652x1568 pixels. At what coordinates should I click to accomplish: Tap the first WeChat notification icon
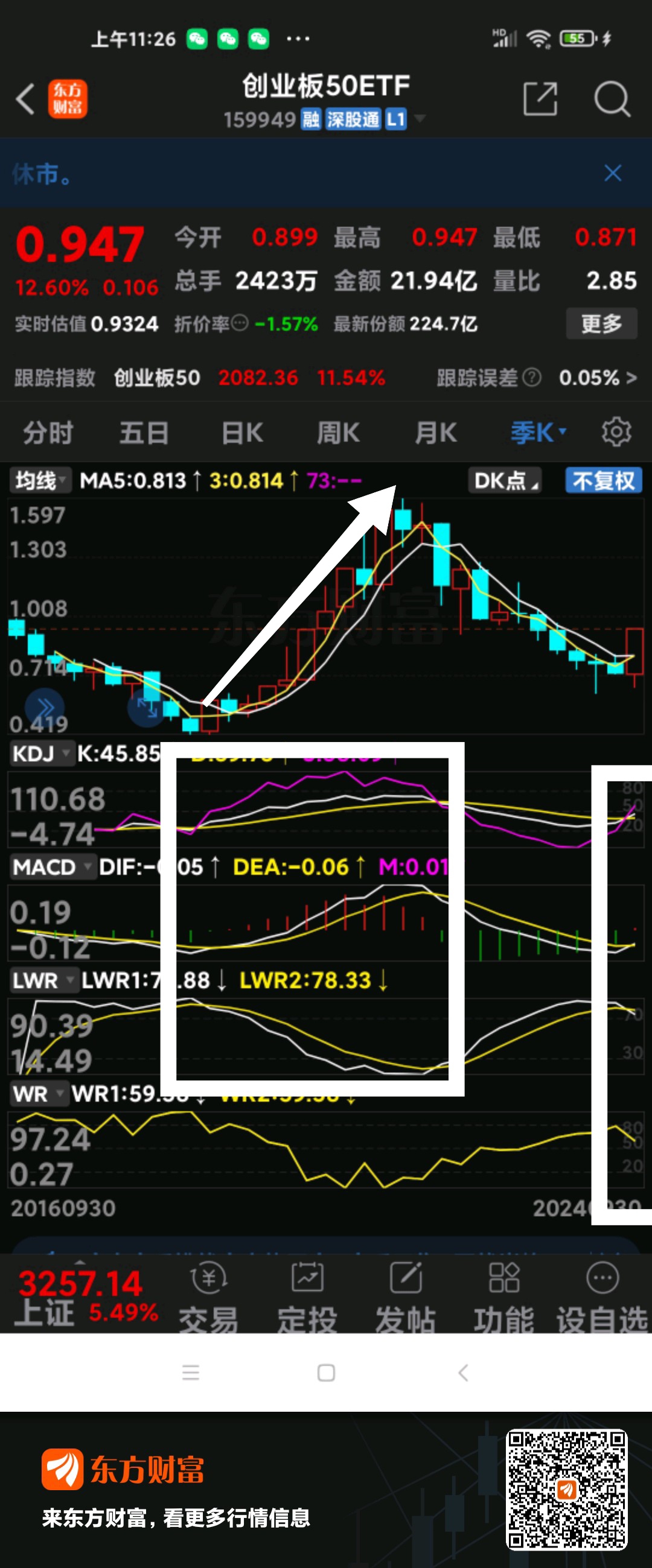(x=197, y=39)
